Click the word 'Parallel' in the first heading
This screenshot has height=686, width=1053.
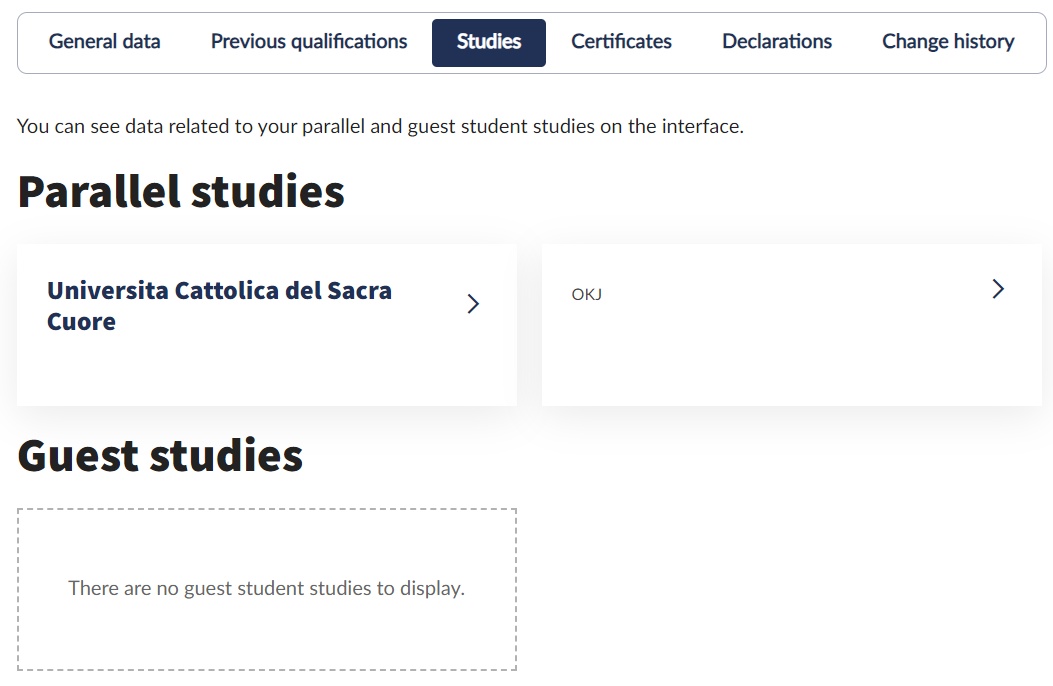tap(99, 191)
